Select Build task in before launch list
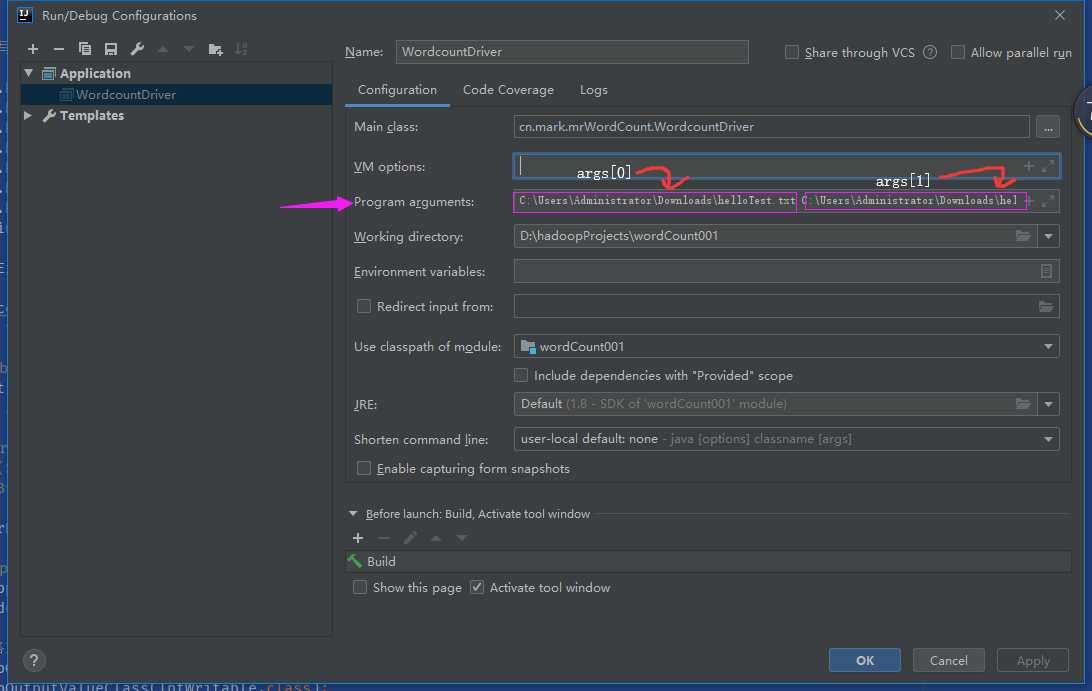1092x691 pixels. (708, 561)
